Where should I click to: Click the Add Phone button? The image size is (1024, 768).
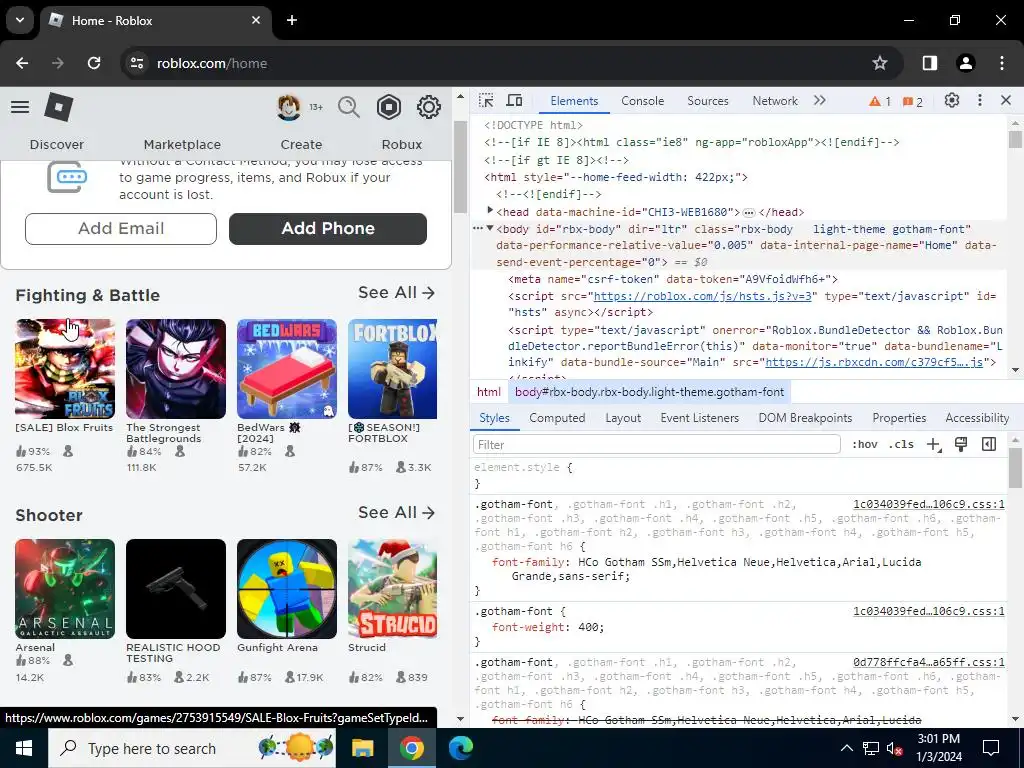click(328, 229)
